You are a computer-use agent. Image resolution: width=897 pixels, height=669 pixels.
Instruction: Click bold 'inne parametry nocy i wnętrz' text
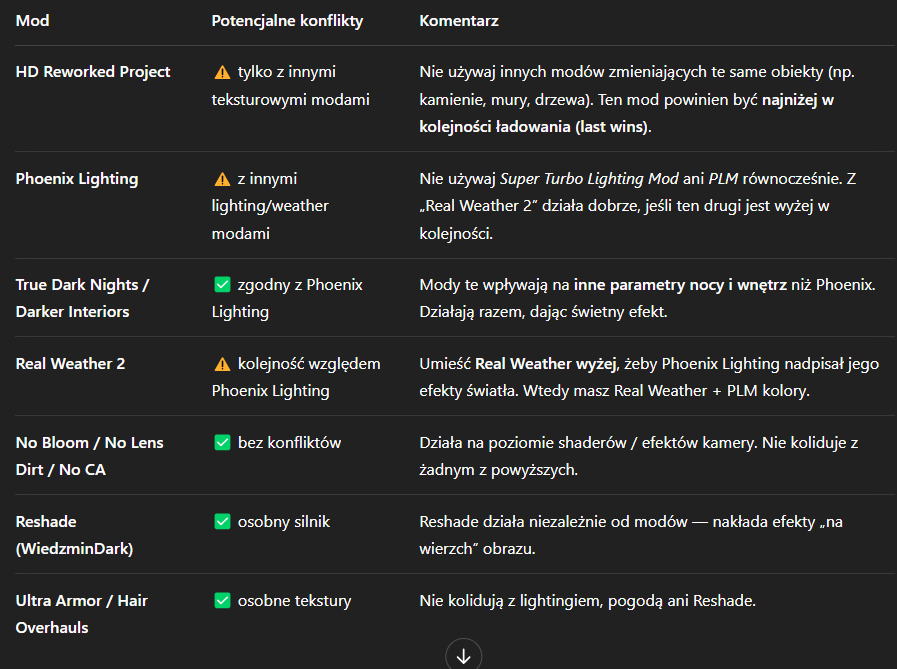tap(680, 284)
